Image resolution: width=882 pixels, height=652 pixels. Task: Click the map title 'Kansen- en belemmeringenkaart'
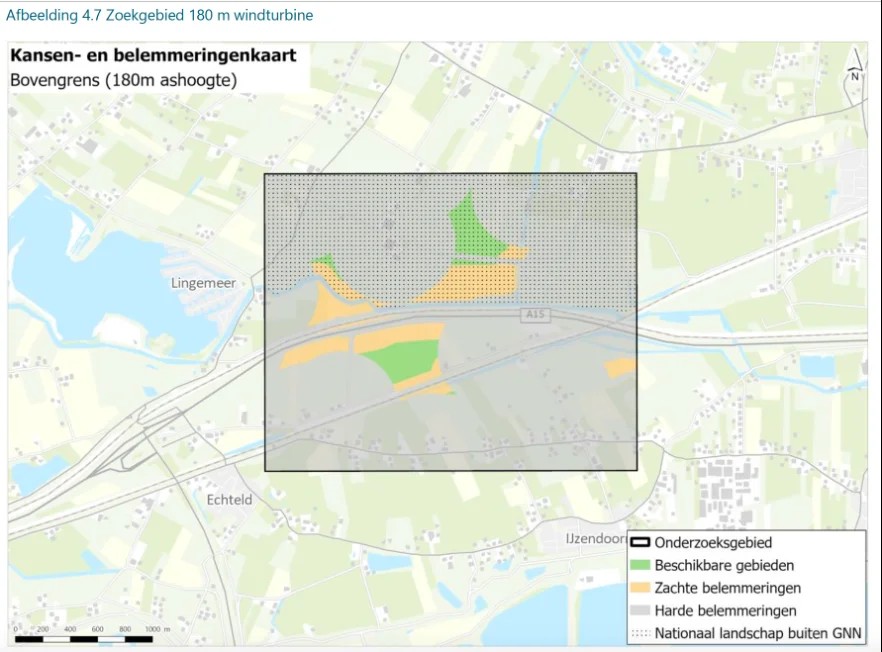(x=153, y=55)
